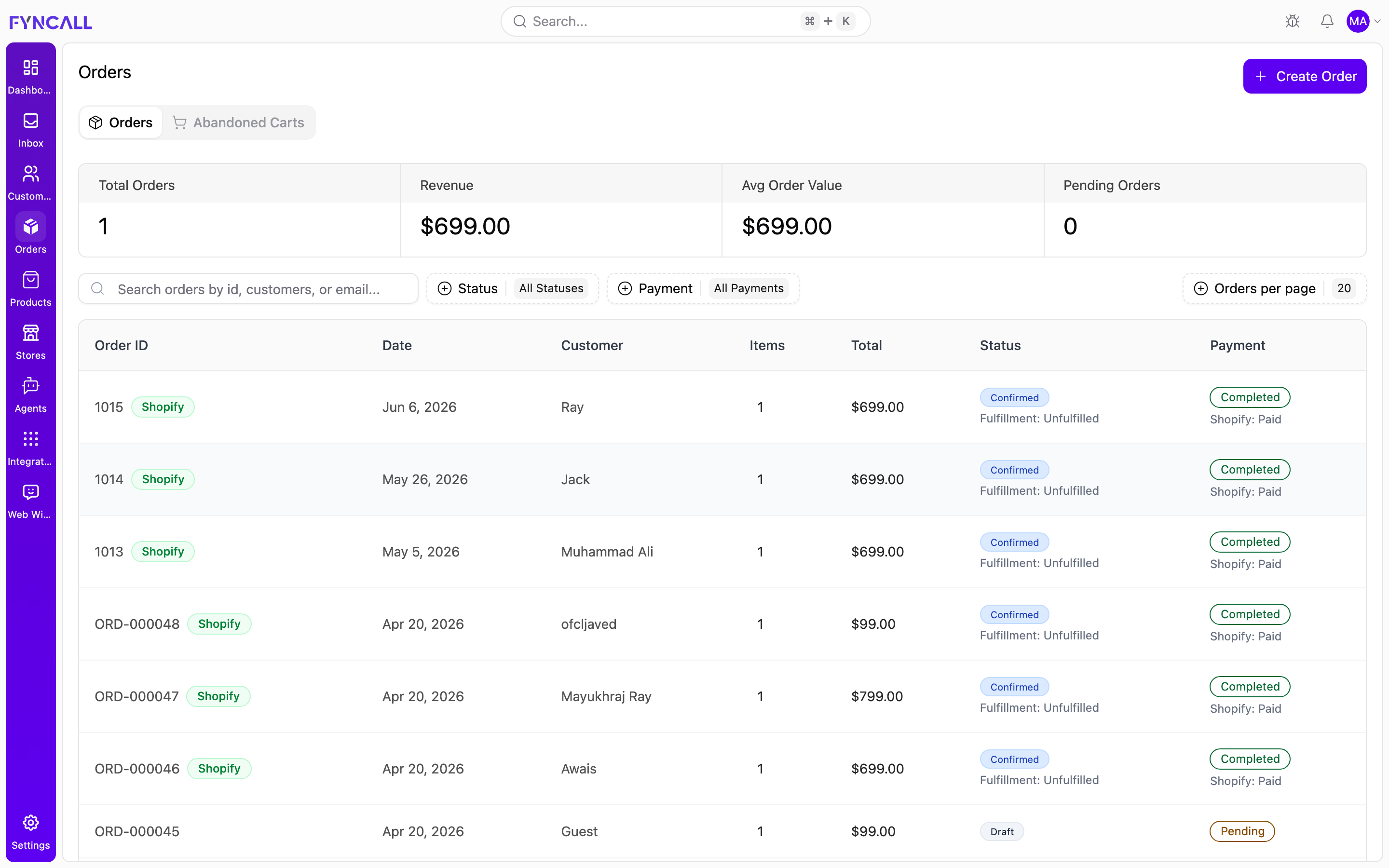Click customer name Awais
1389x868 pixels.
click(579, 769)
